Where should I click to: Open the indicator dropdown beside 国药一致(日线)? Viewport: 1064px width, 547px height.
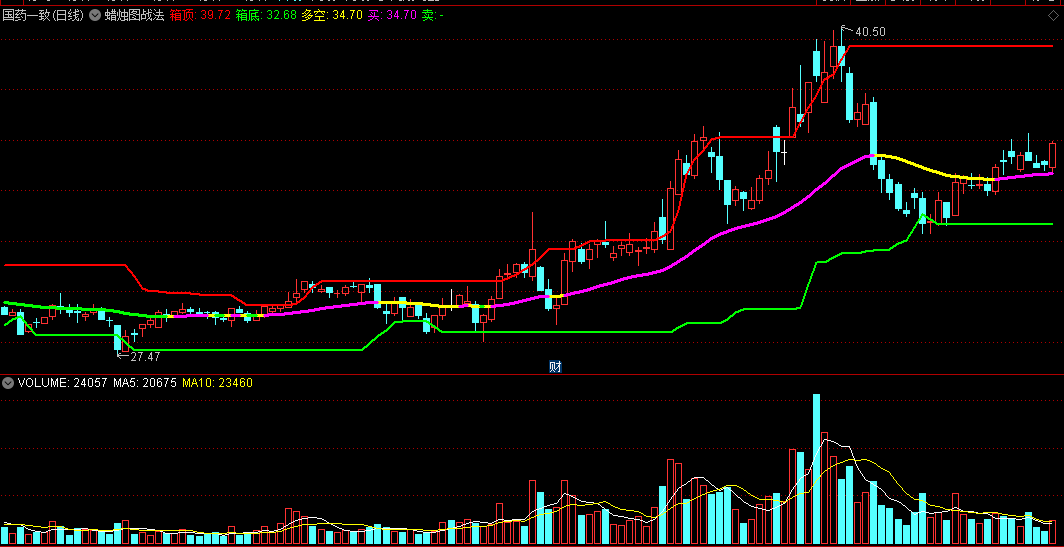pyautogui.click(x=94, y=16)
